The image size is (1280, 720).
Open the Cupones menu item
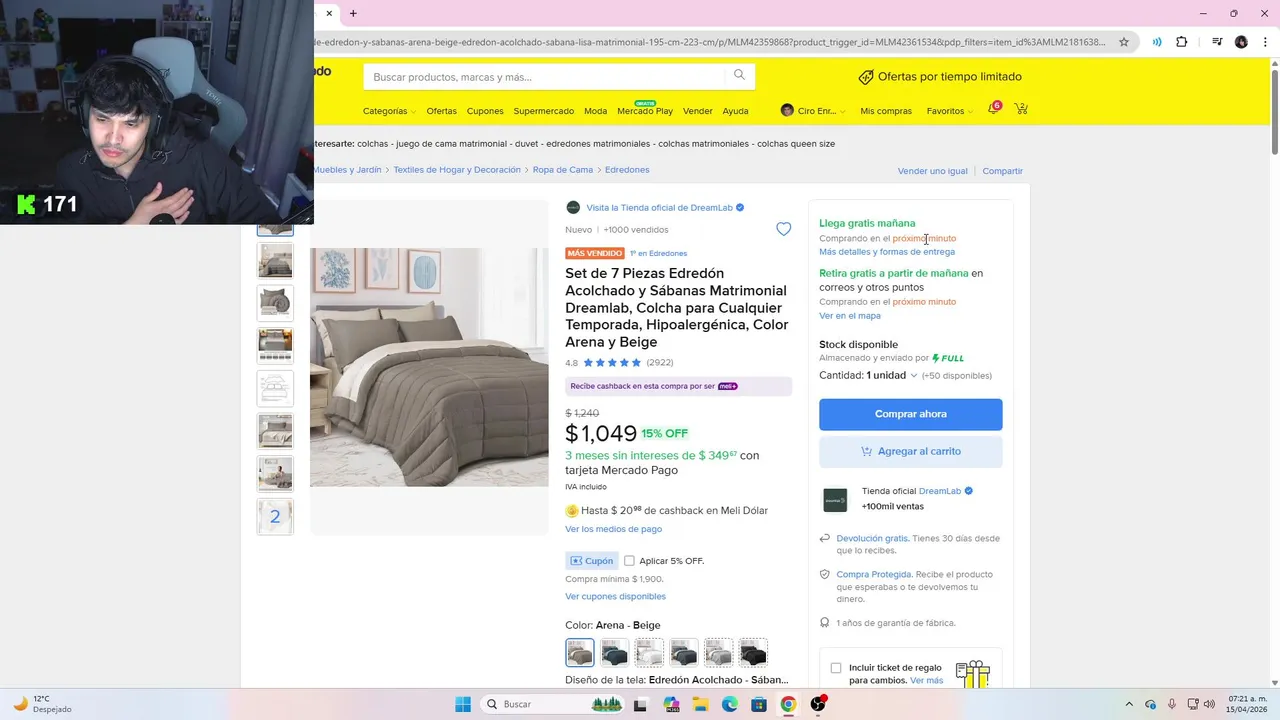[485, 111]
